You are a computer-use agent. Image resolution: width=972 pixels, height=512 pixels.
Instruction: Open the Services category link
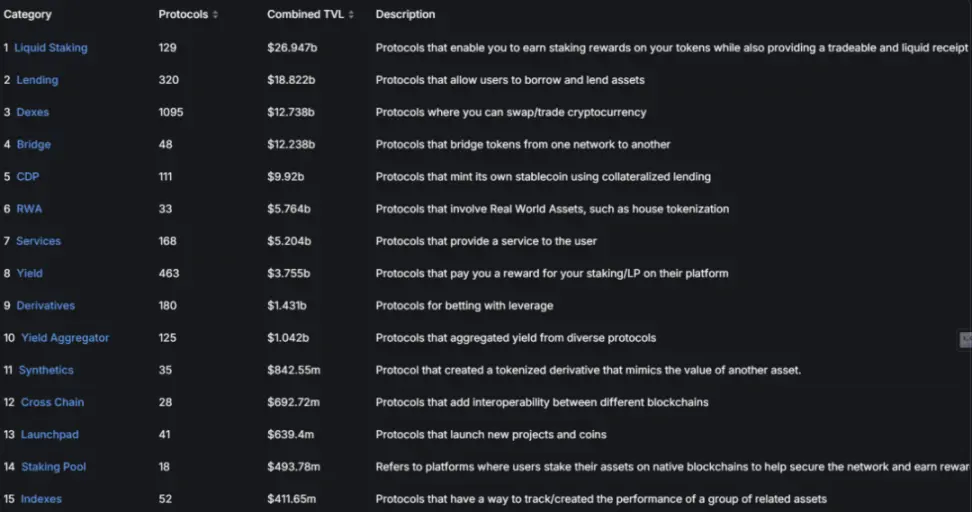point(39,241)
